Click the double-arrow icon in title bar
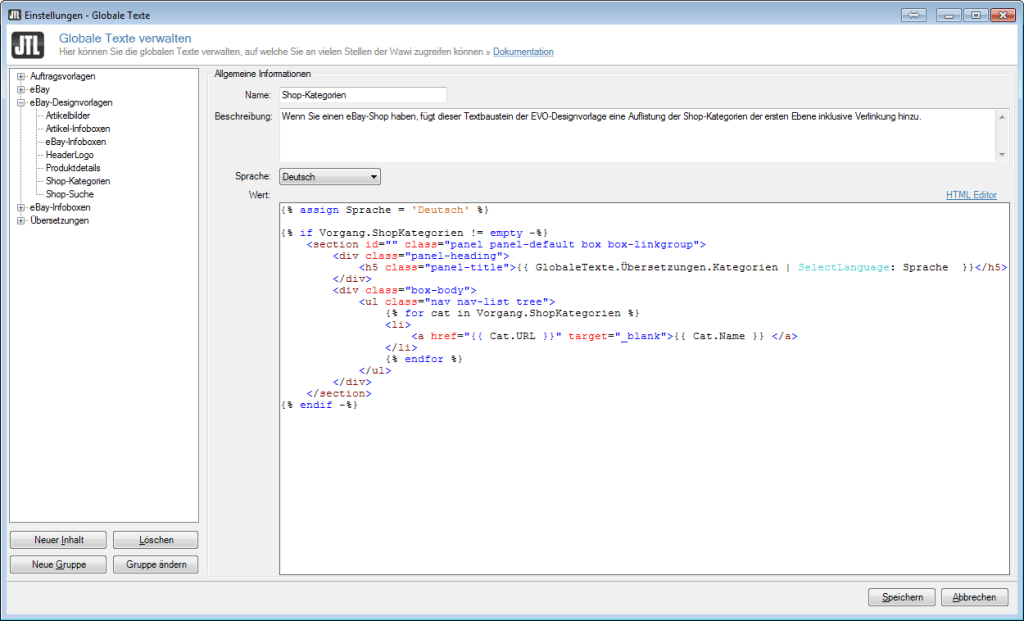Viewport: 1024px width, 621px height. (x=913, y=14)
